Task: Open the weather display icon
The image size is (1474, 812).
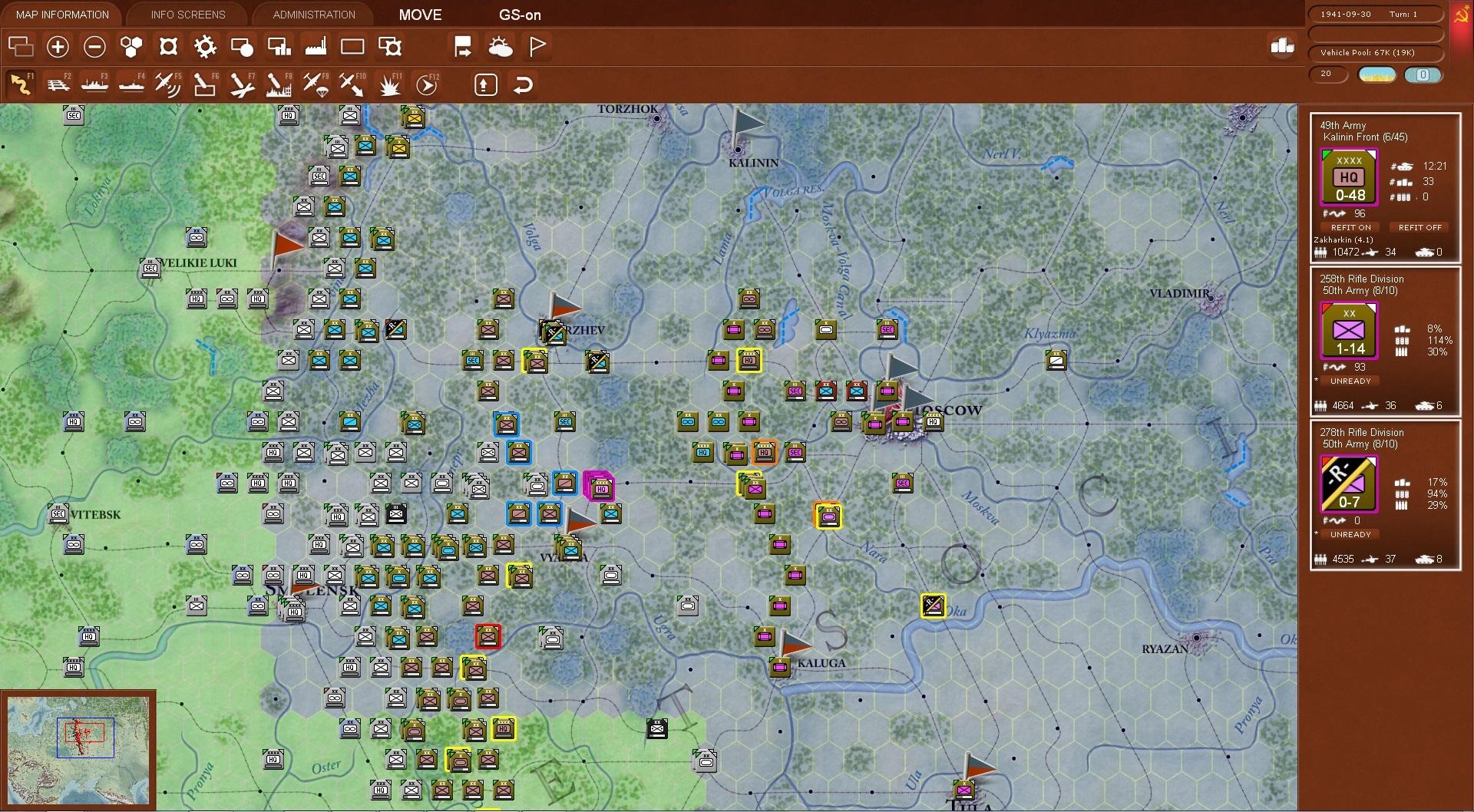Action: 501,46
